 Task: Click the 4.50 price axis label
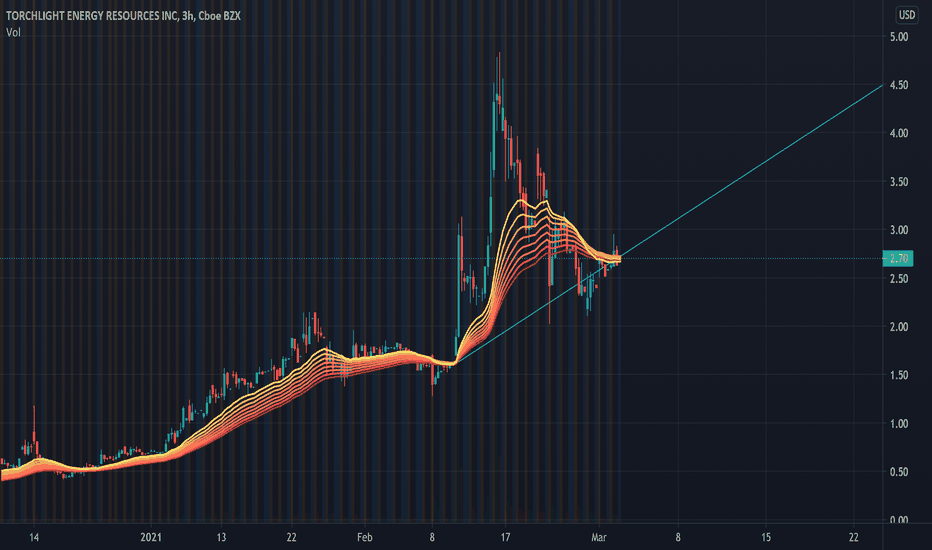899,85
